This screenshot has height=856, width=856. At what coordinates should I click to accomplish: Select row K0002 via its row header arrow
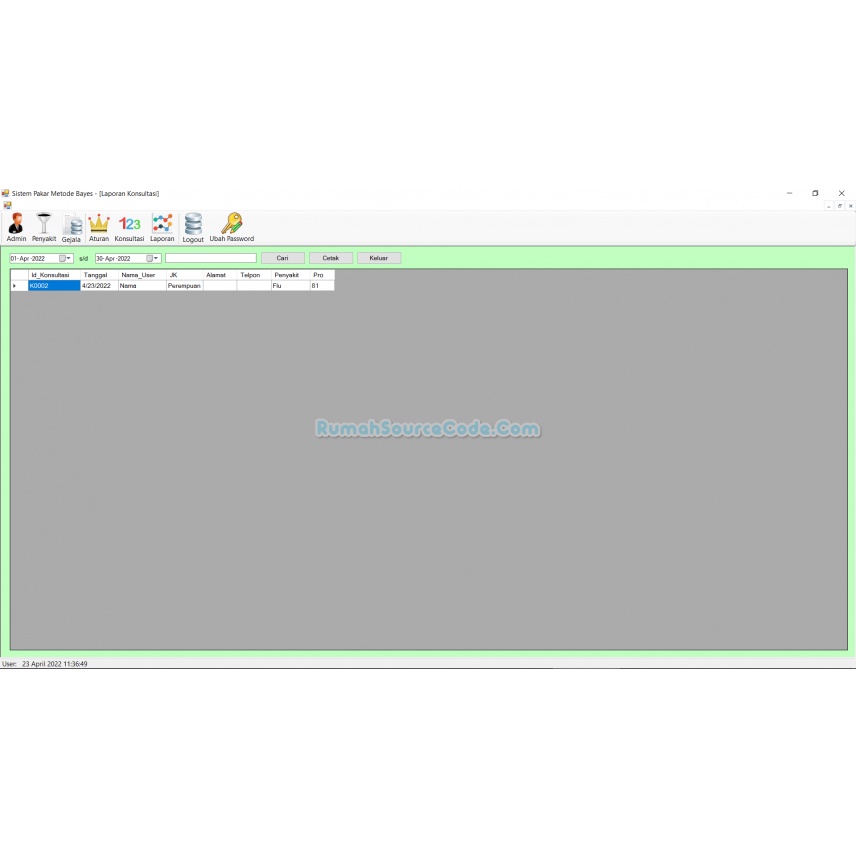19,286
